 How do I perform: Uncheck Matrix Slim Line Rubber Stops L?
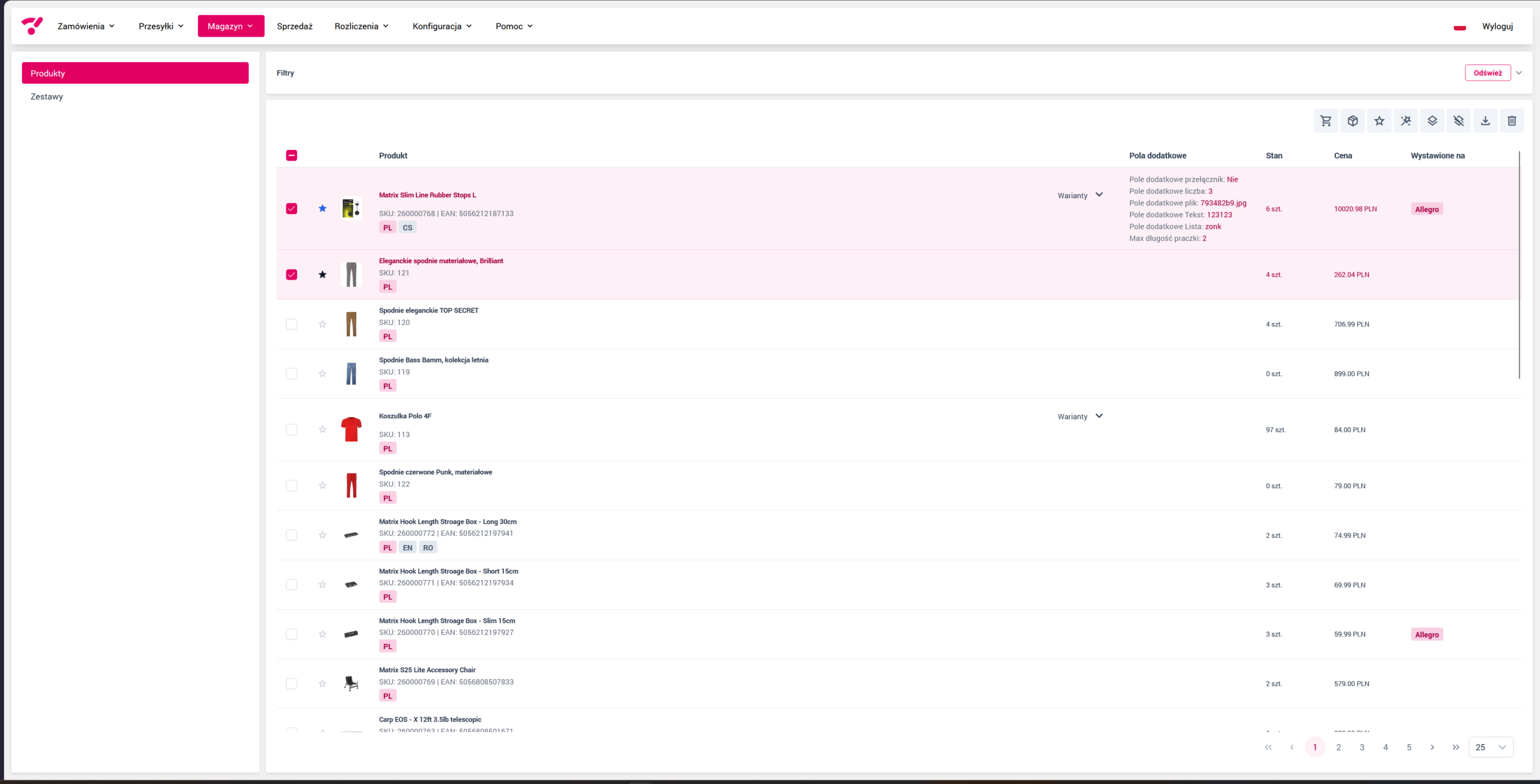click(292, 209)
